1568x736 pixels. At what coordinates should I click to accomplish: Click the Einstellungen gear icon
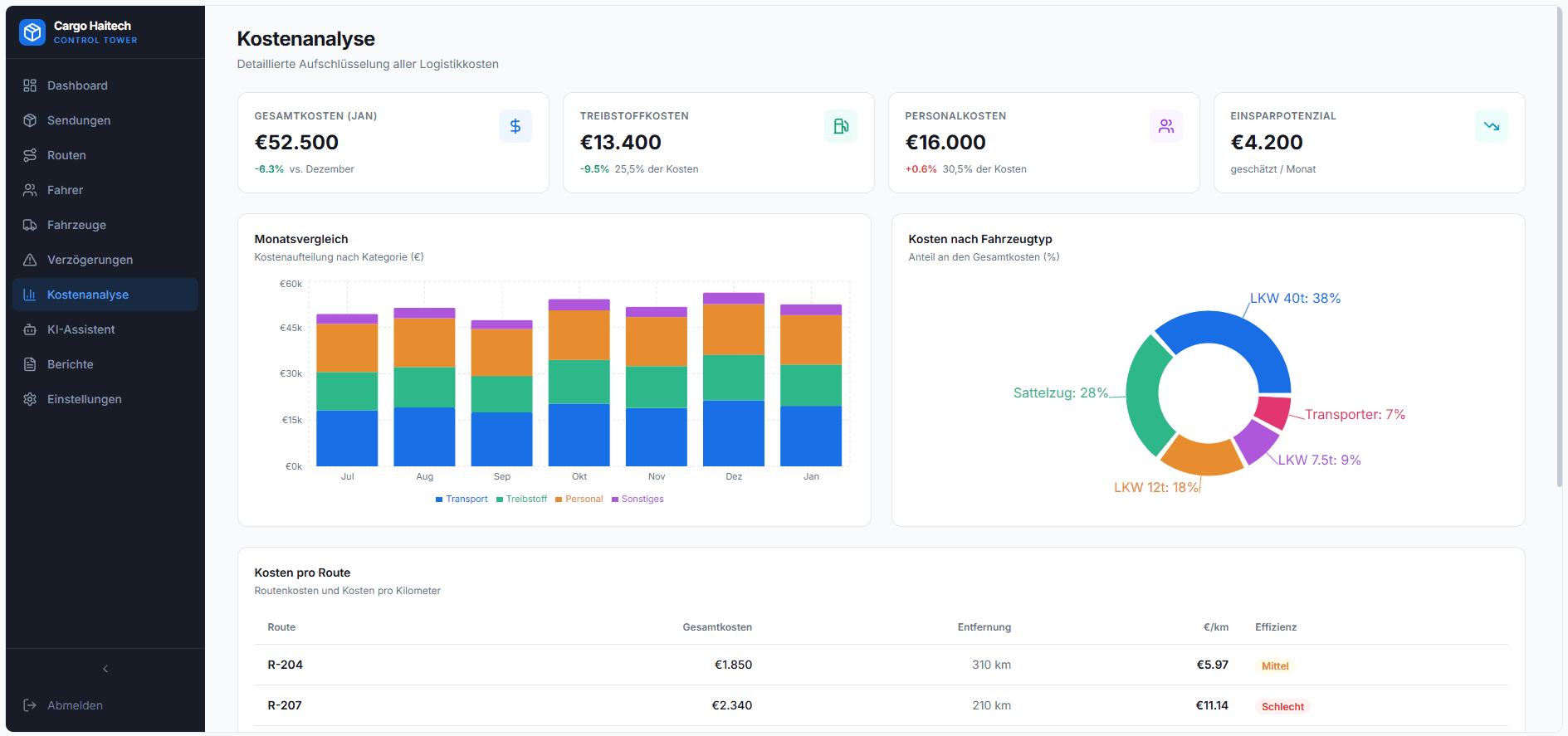pos(30,399)
